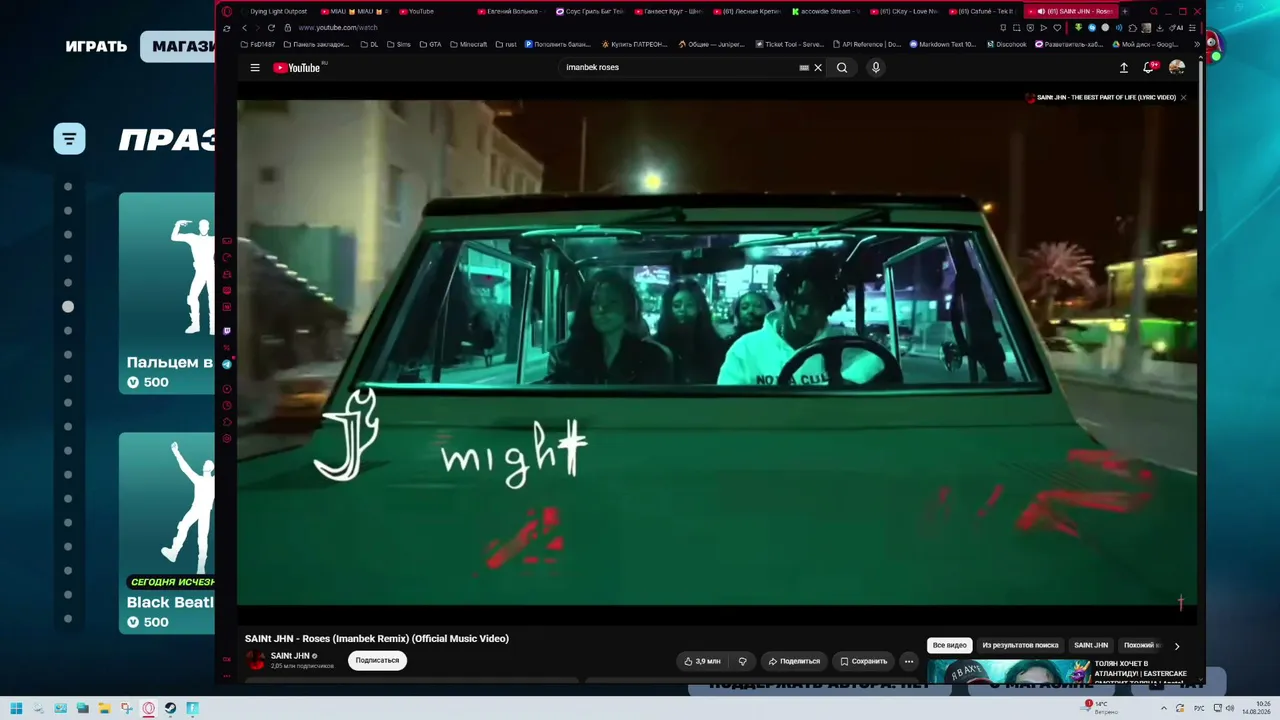
Task: Clear the YouTube search query
Action: (x=818, y=68)
